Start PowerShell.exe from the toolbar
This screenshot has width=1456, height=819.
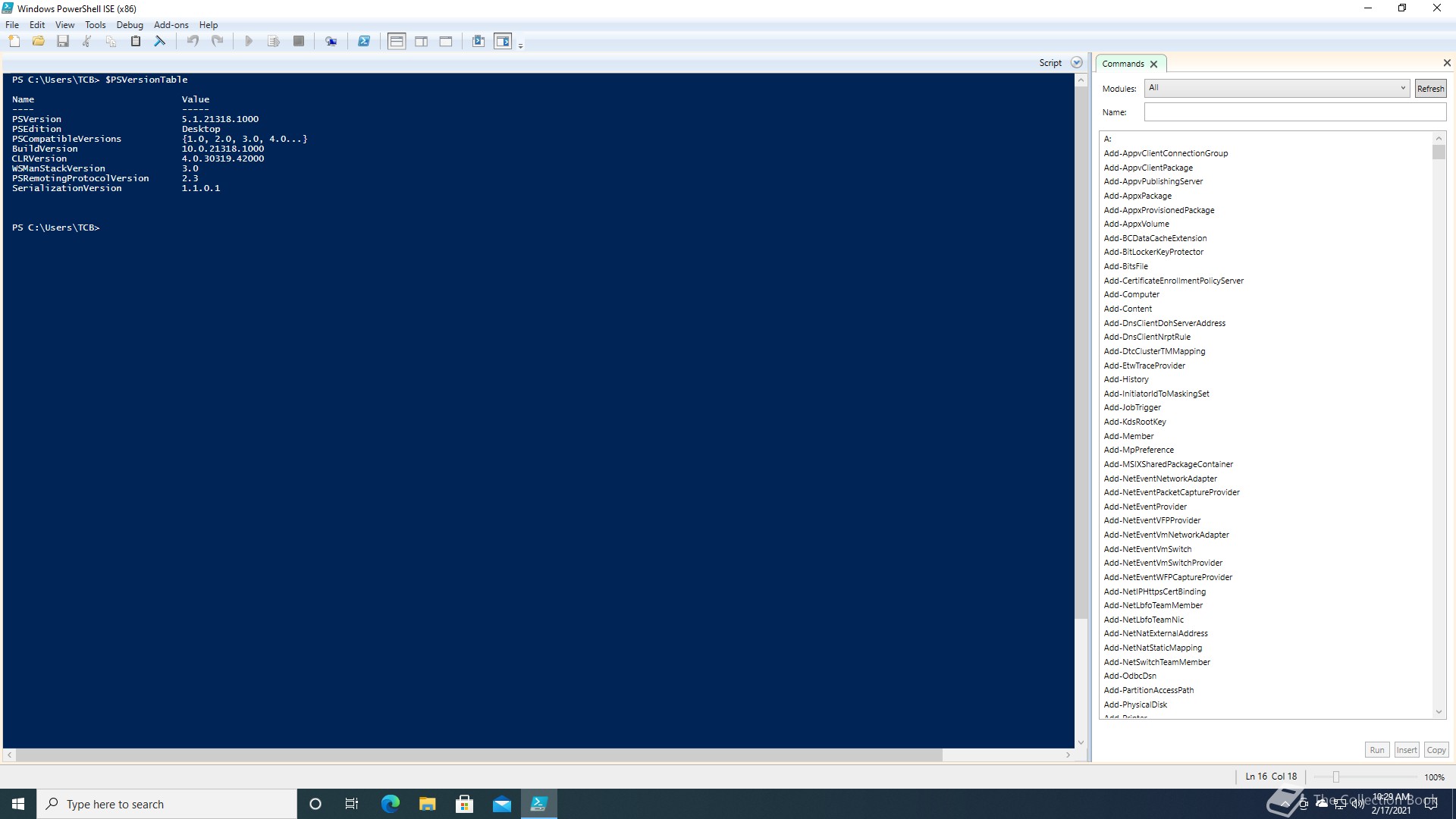(364, 42)
